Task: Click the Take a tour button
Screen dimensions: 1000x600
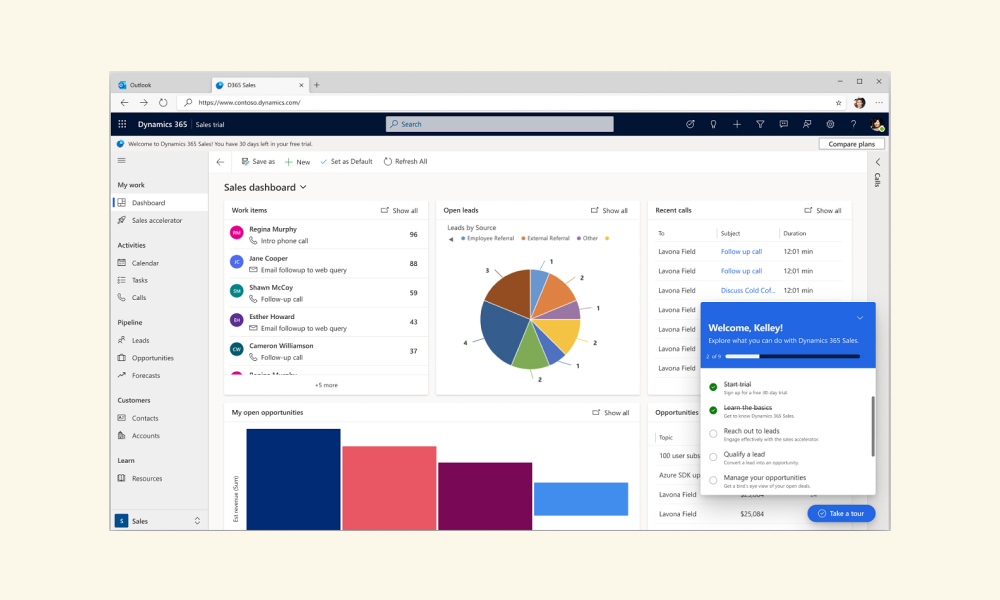Action: pyautogui.click(x=841, y=513)
